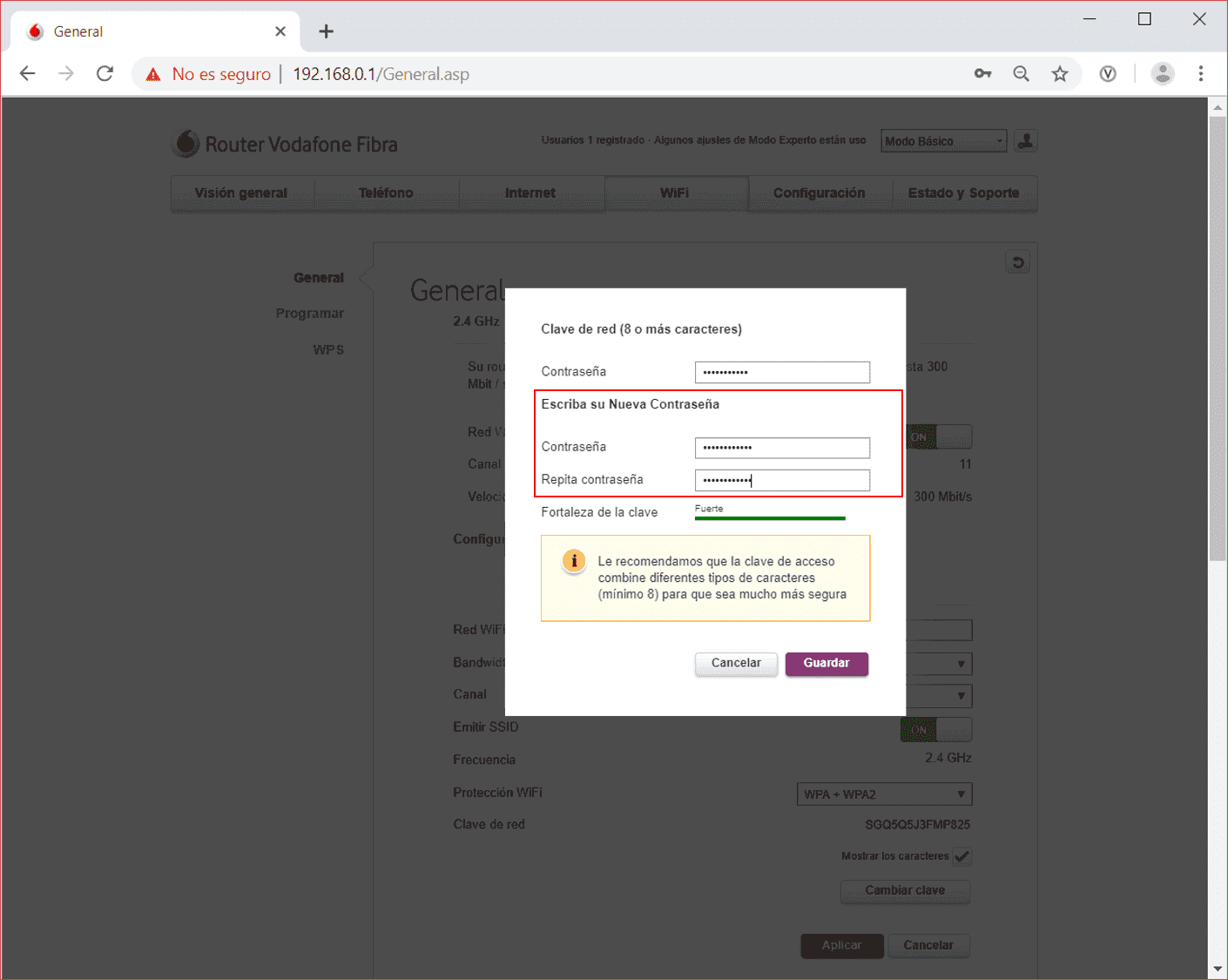Click the saved passwords key icon
This screenshot has height=980, width=1228.
click(x=982, y=74)
